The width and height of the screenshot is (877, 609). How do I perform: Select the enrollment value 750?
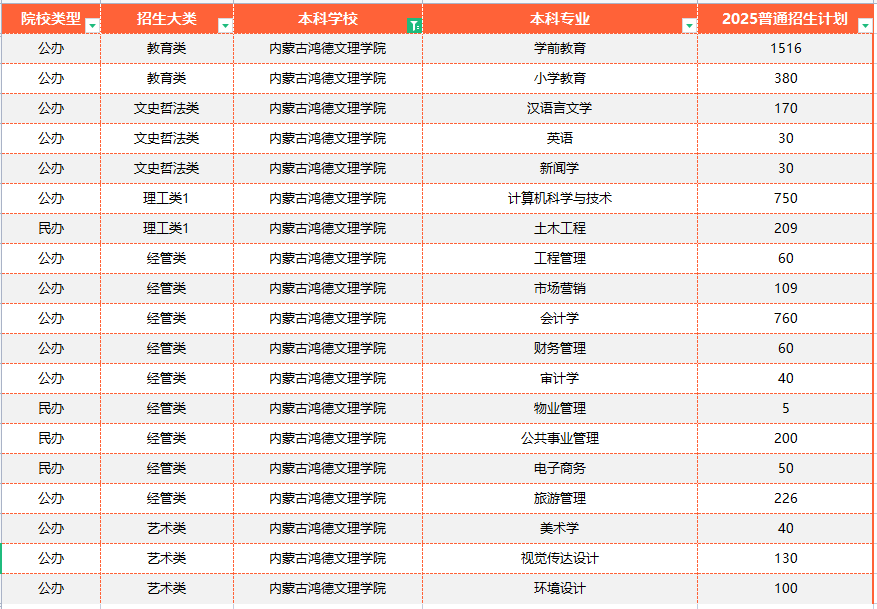pyautogui.click(x=786, y=199)
